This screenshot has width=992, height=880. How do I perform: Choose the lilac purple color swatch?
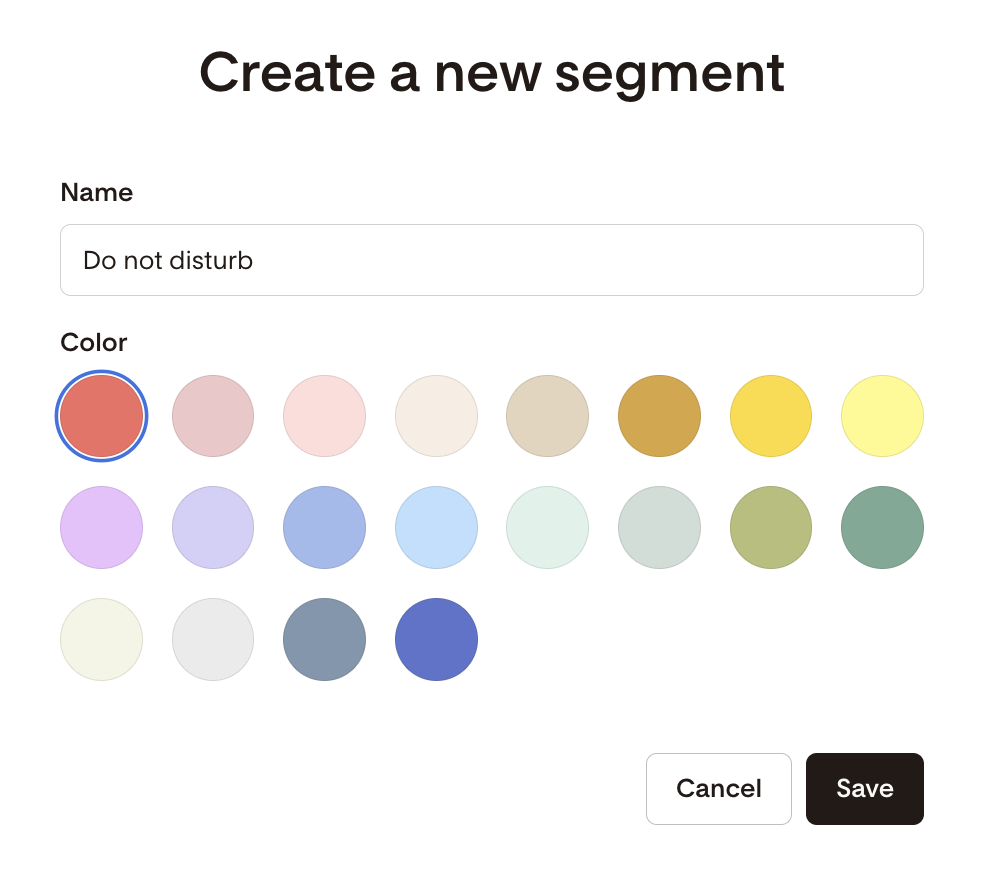click(101, 527)
